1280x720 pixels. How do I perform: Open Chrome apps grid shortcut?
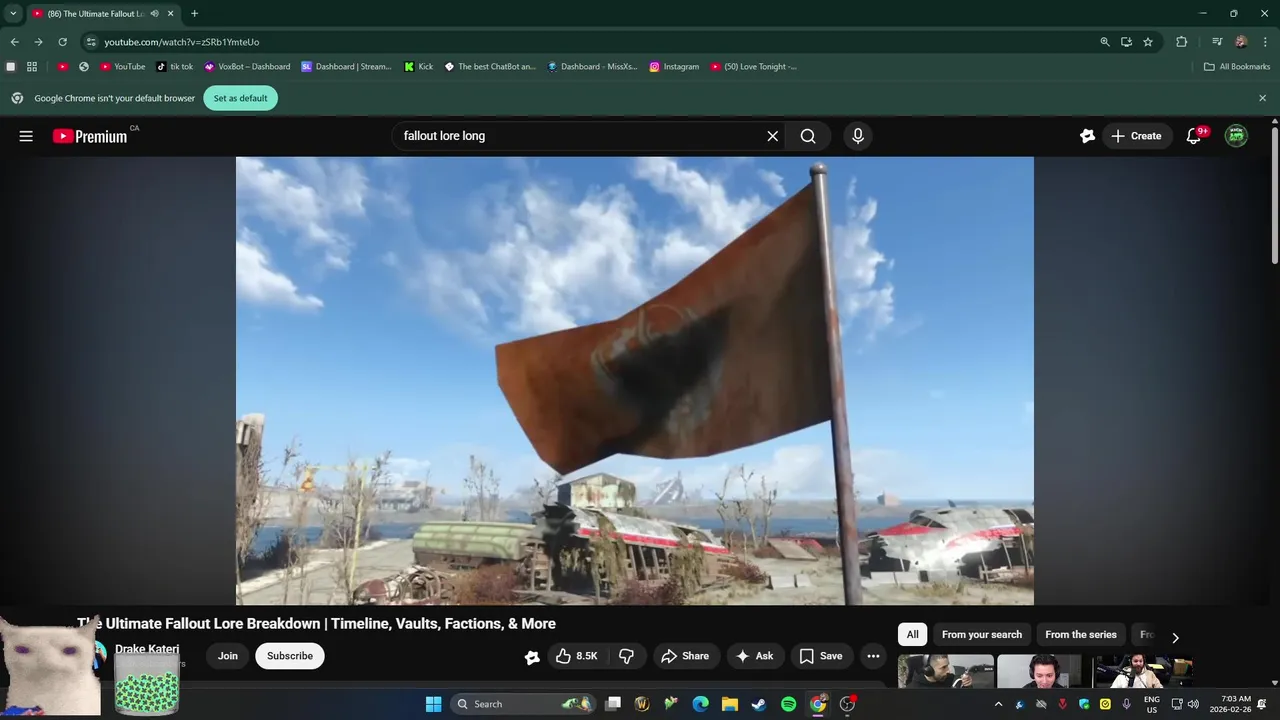point(32,67)
